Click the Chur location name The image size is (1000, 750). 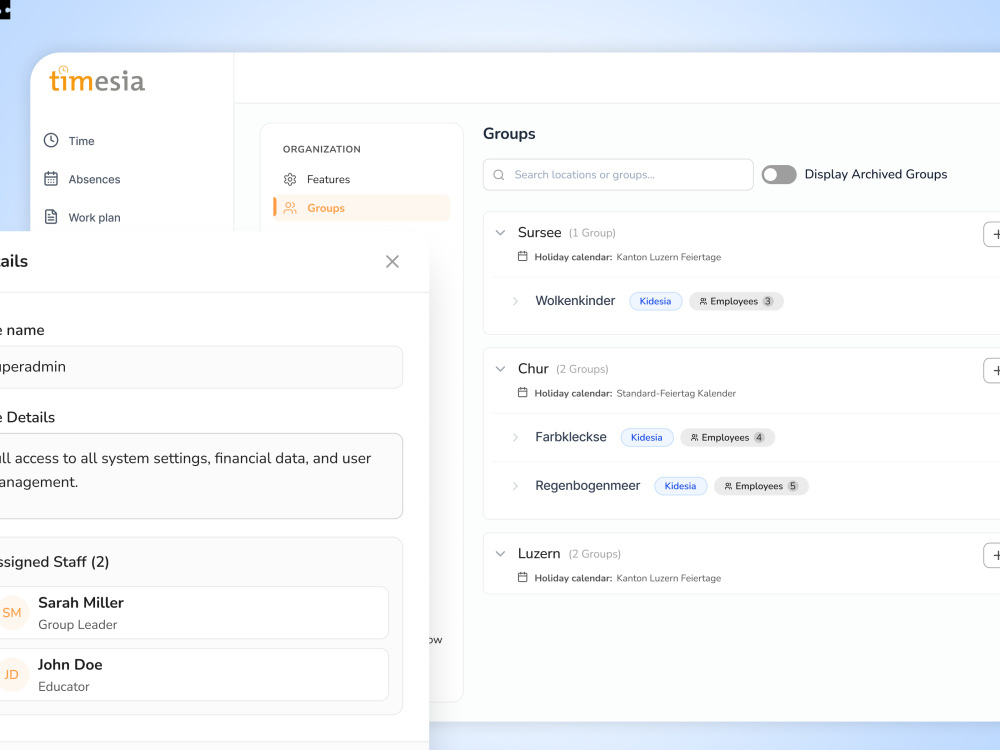[533, 369]
